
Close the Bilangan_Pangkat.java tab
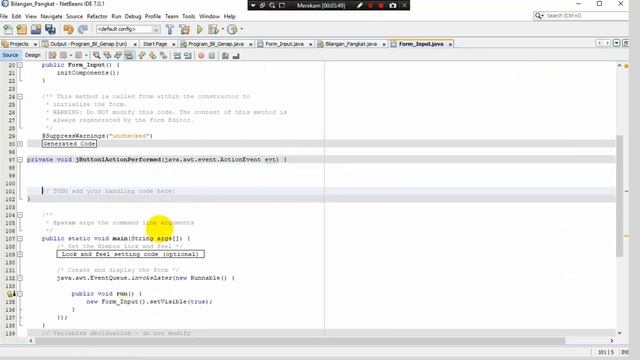point(384,44)
